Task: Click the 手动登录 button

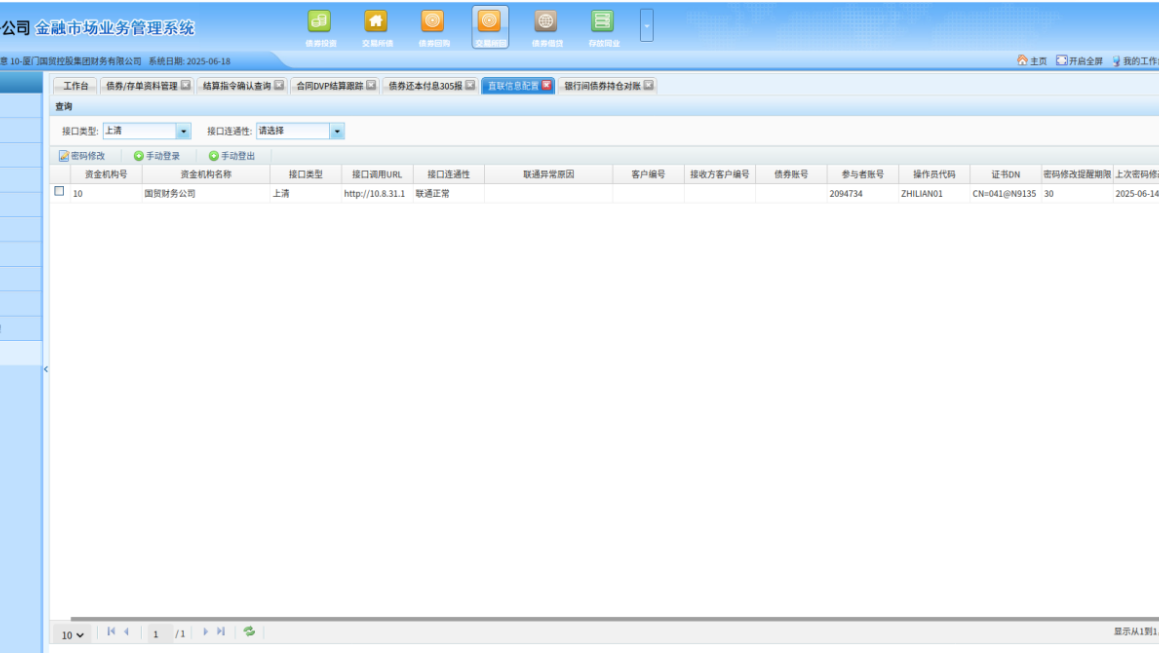Action: click(157, 156)
